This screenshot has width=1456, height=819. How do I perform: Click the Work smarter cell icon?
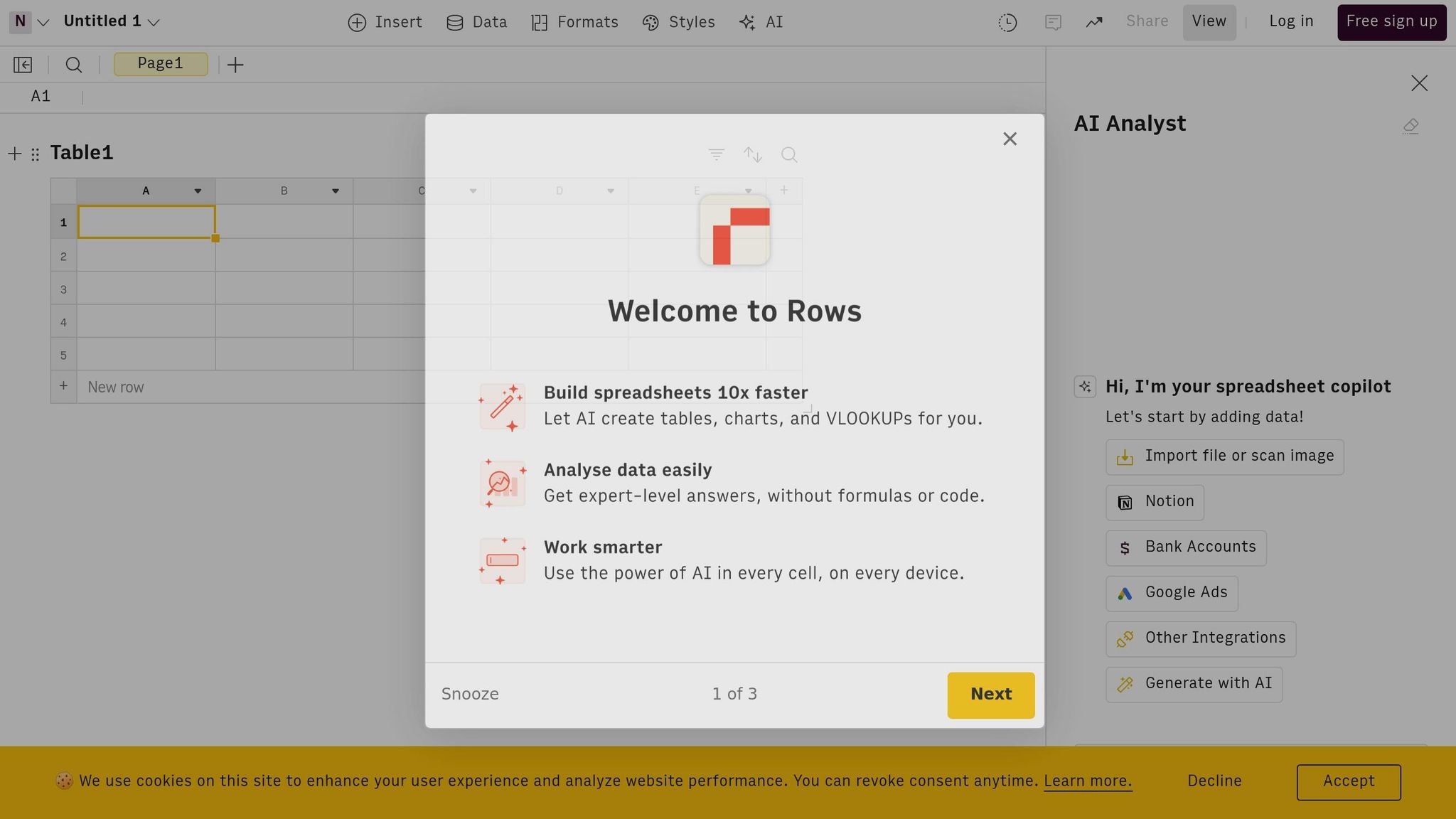(503, 561)
